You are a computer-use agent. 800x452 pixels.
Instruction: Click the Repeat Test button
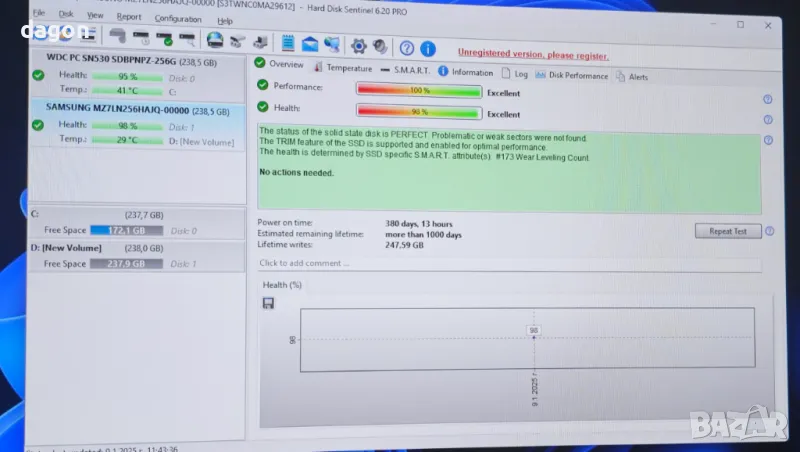point(727,231)
